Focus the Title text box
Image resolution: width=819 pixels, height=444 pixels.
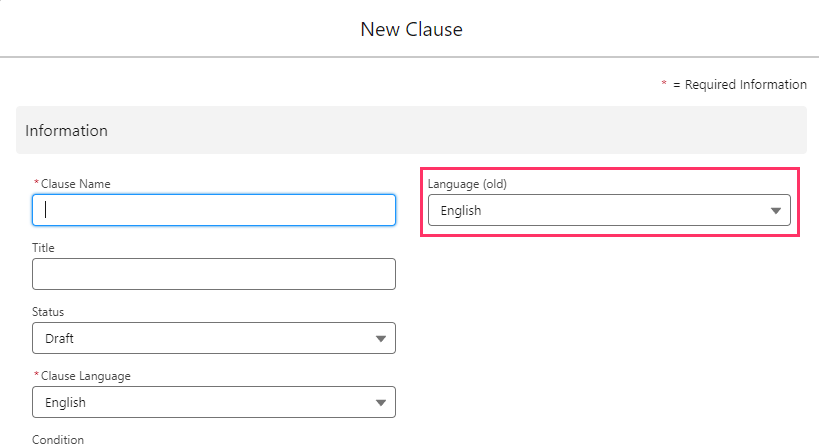coord(213,274)
